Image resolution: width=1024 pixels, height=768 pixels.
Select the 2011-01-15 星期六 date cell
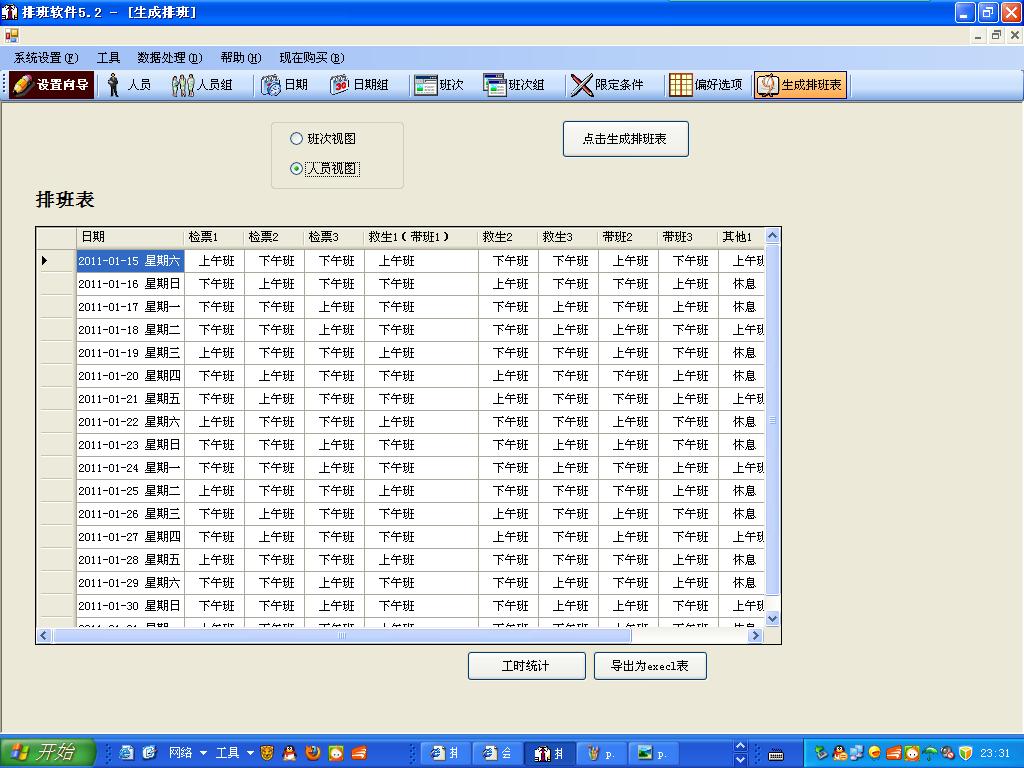(x=130, y=261)
